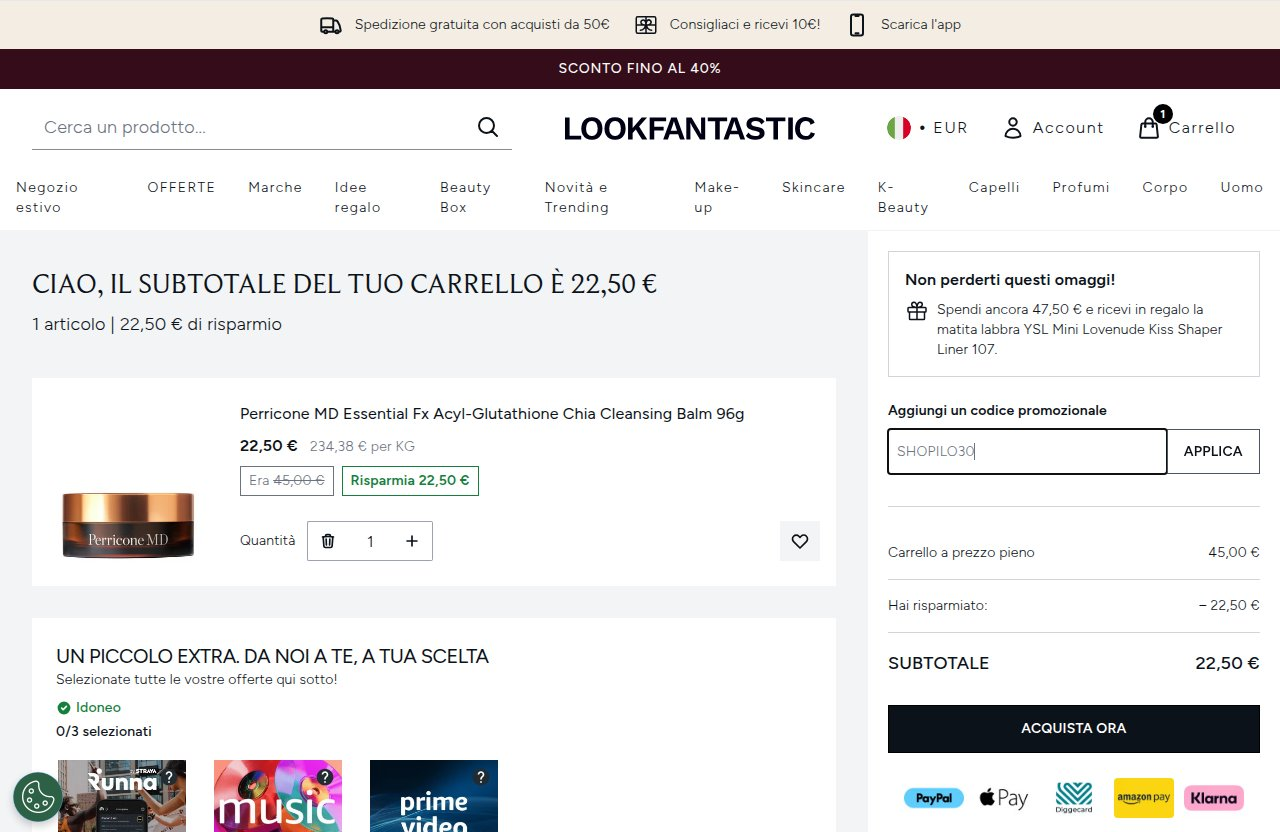Select the Runna offer thumbnail
The width and height of the screenshot is (1280, 832).
pyautogui.click(x=122, y=796)
